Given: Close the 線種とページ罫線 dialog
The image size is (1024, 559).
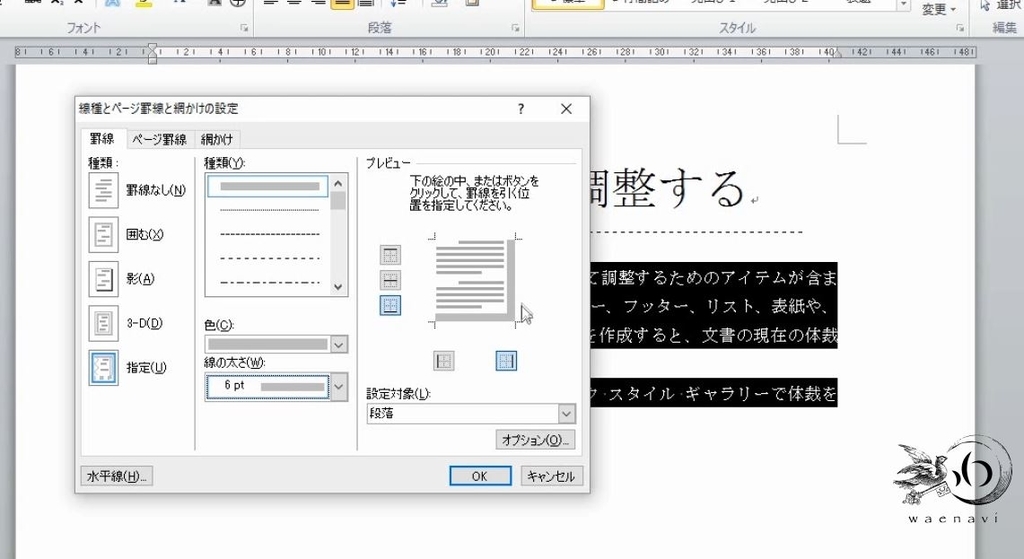Looking at the screenshot, I should pos(566,109).
